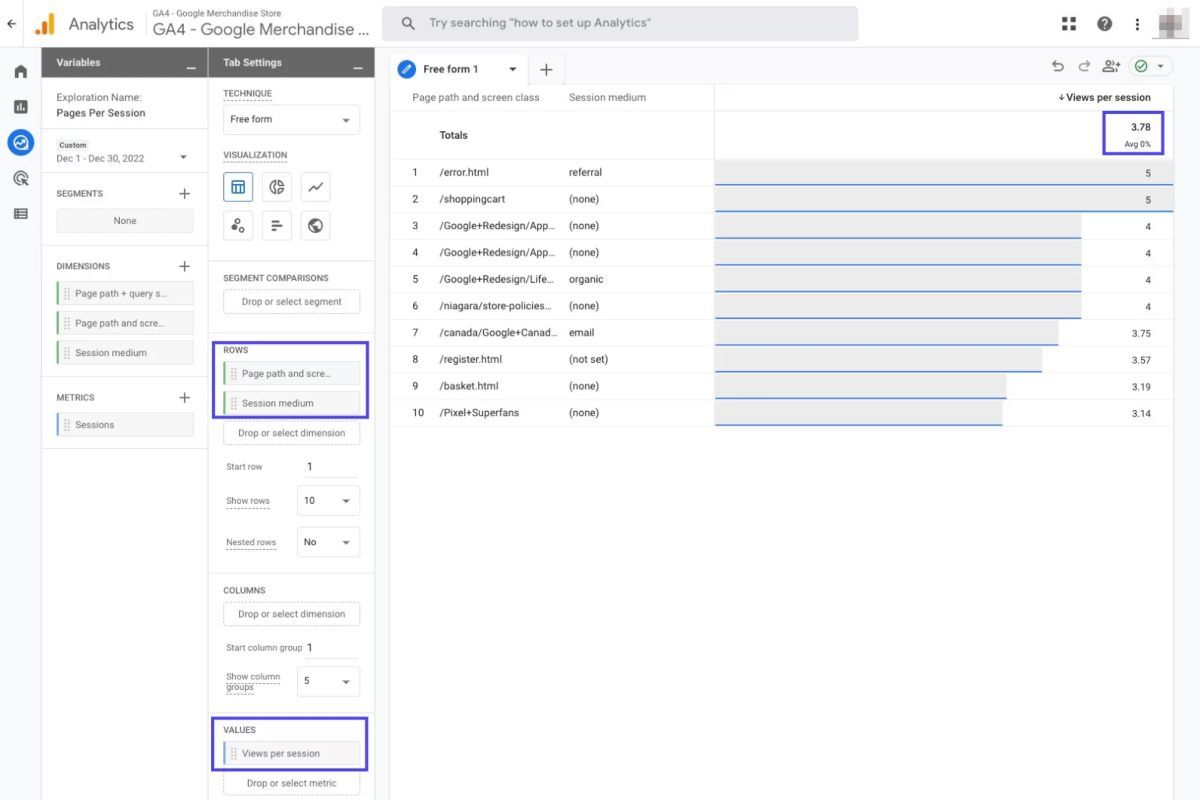
Task: Open the Home section in sidebar
Action: pyautogui.click(x=20, y=72)
